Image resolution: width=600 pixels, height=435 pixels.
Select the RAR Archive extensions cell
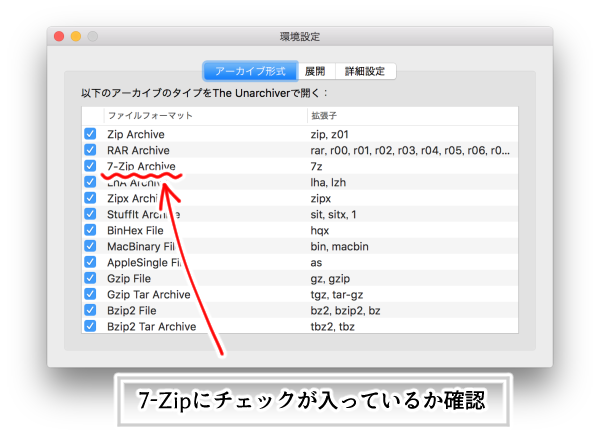point(410,150)
